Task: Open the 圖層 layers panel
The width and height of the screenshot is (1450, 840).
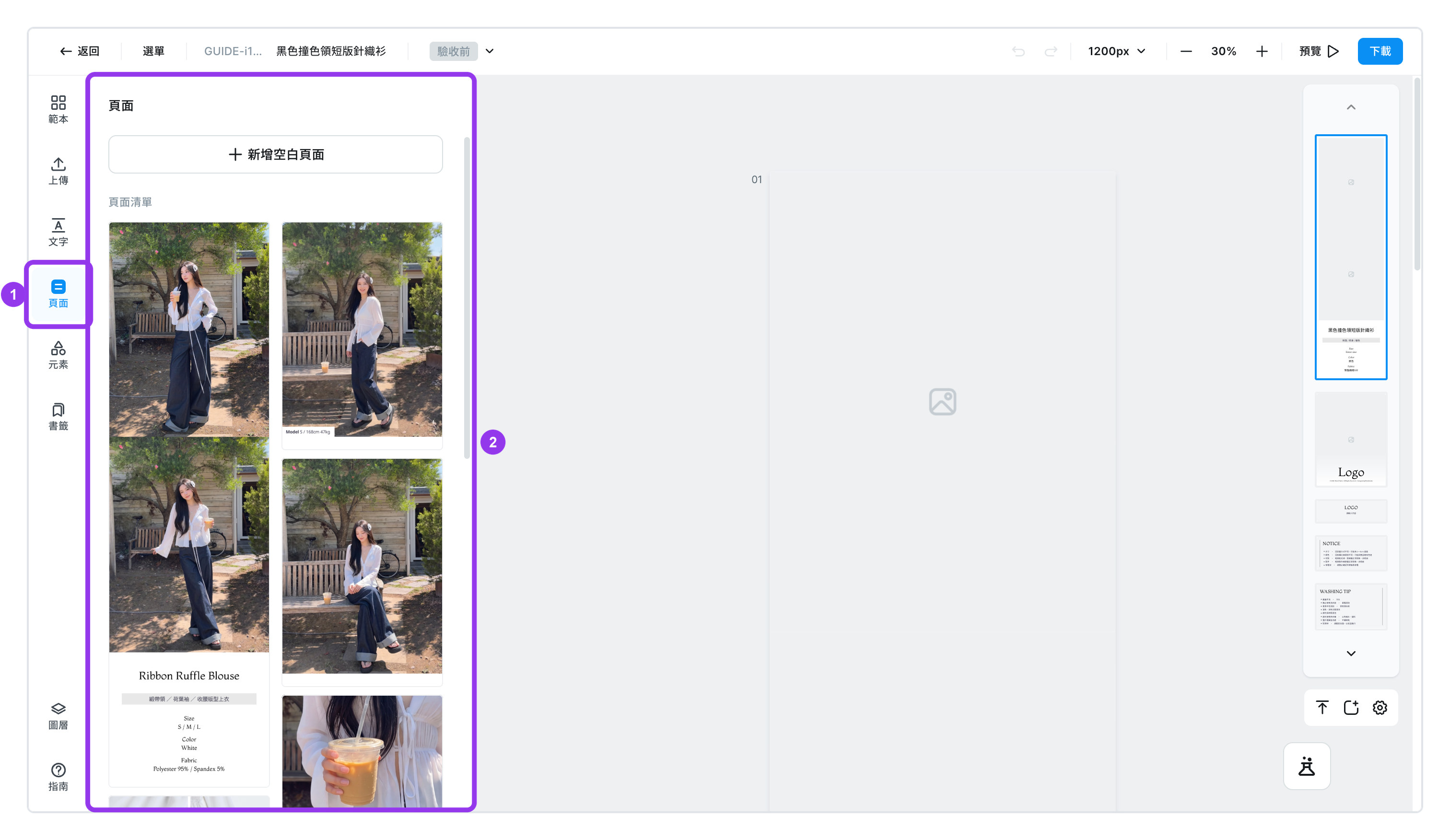Action: coord(58,716)
